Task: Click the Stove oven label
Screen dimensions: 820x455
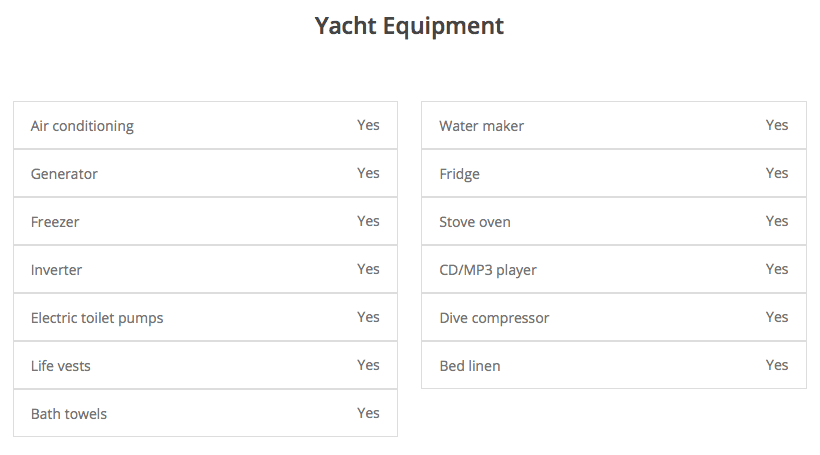Action: (x=475, y=222)
